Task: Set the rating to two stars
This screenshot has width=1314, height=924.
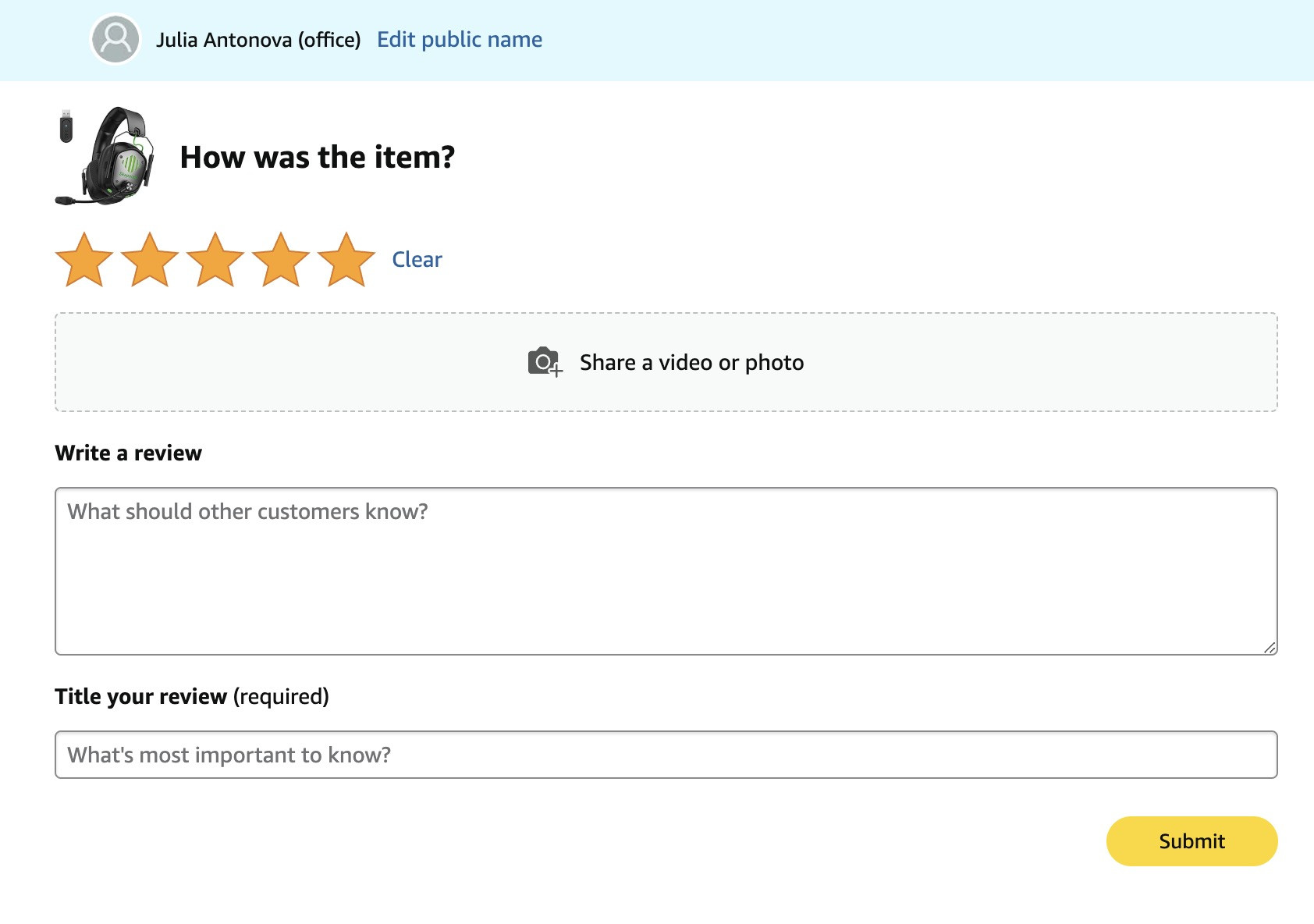Action: tap(150, 259)
